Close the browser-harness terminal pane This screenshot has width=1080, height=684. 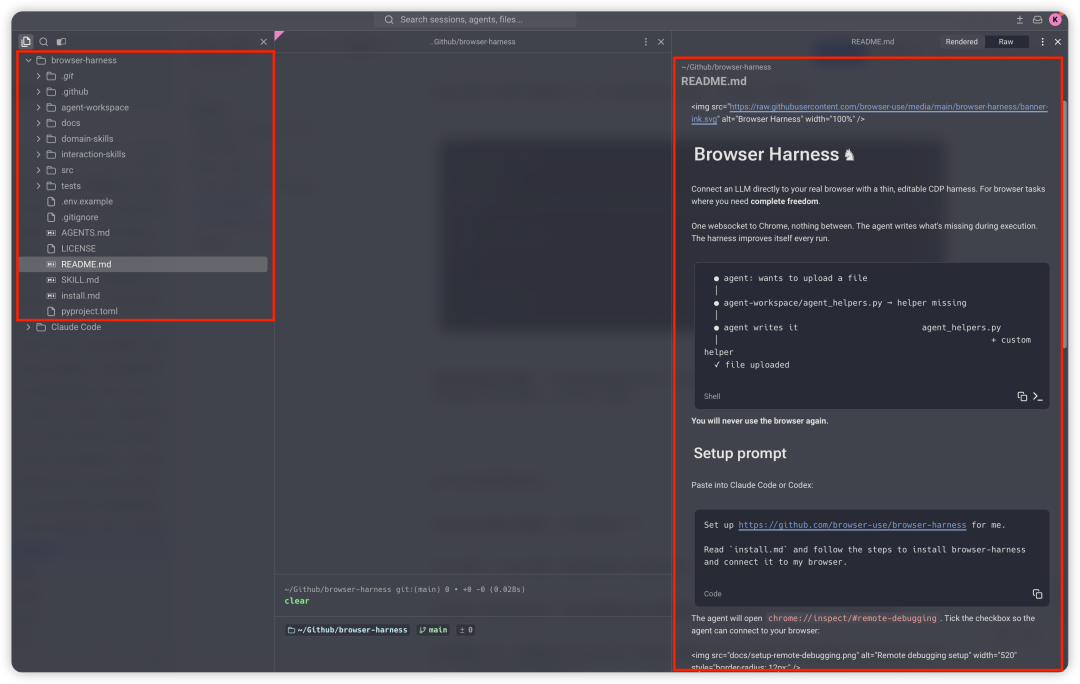pos(661,42)
